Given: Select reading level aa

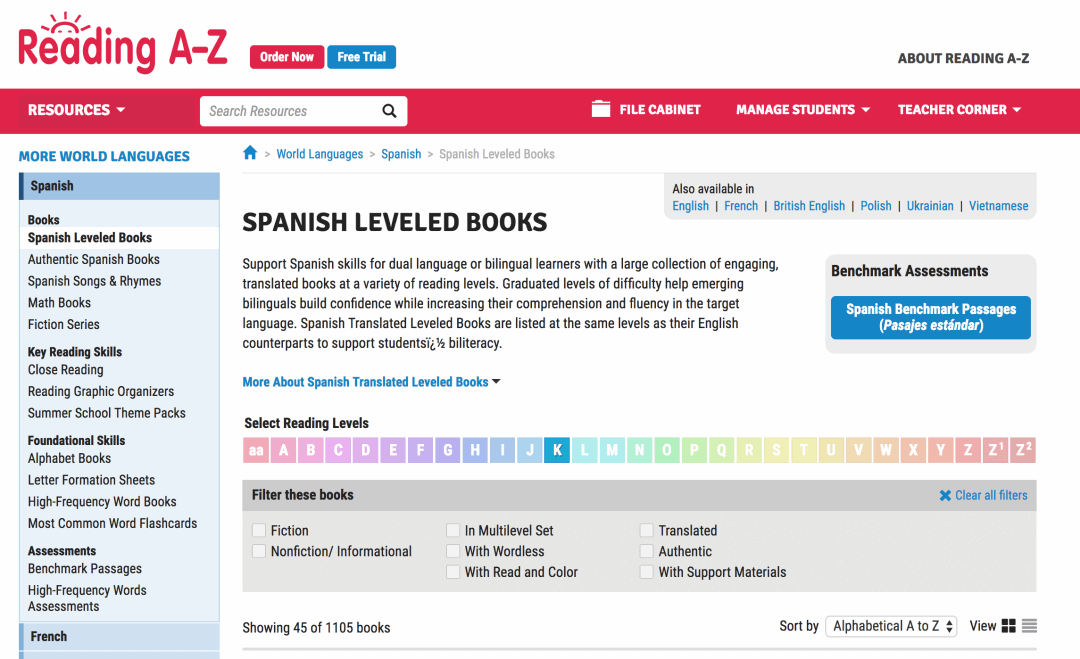Looking at the screenshot, I should click(256, 450).
